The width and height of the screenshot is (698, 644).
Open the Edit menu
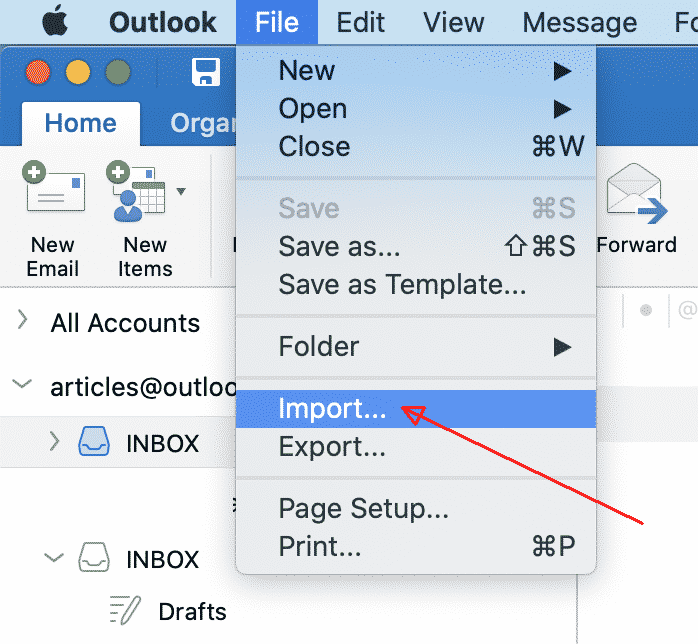[360, 22]
